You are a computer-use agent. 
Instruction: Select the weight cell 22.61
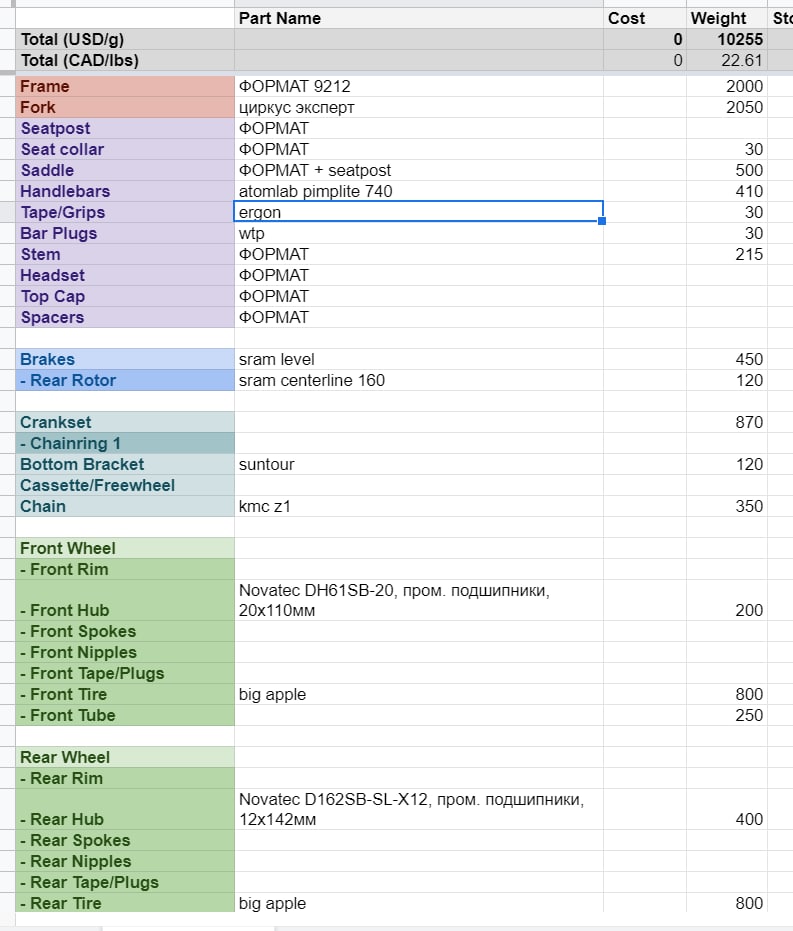tap(727, 61)
